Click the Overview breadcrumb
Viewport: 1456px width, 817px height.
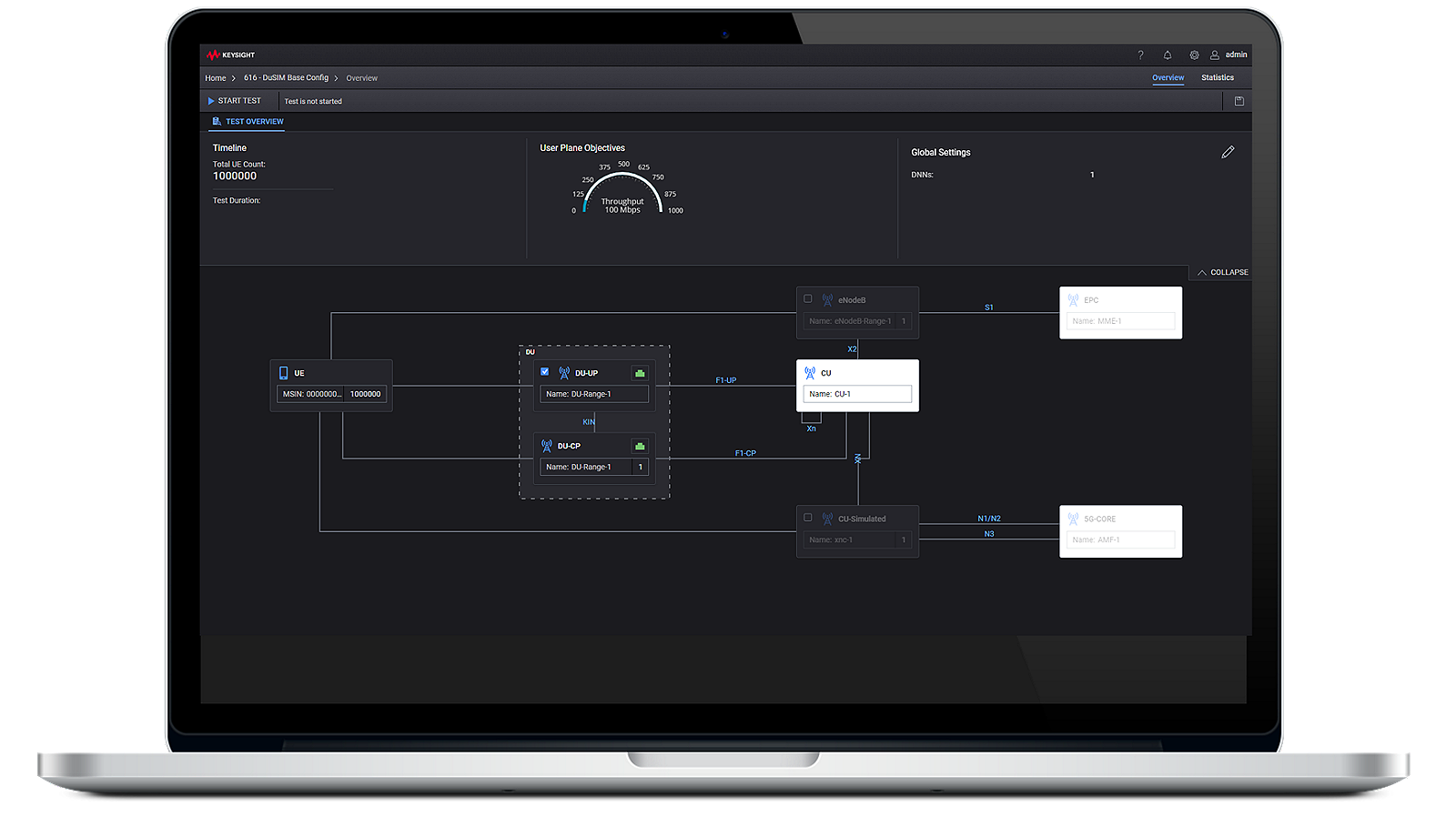(x=361, y=78)
